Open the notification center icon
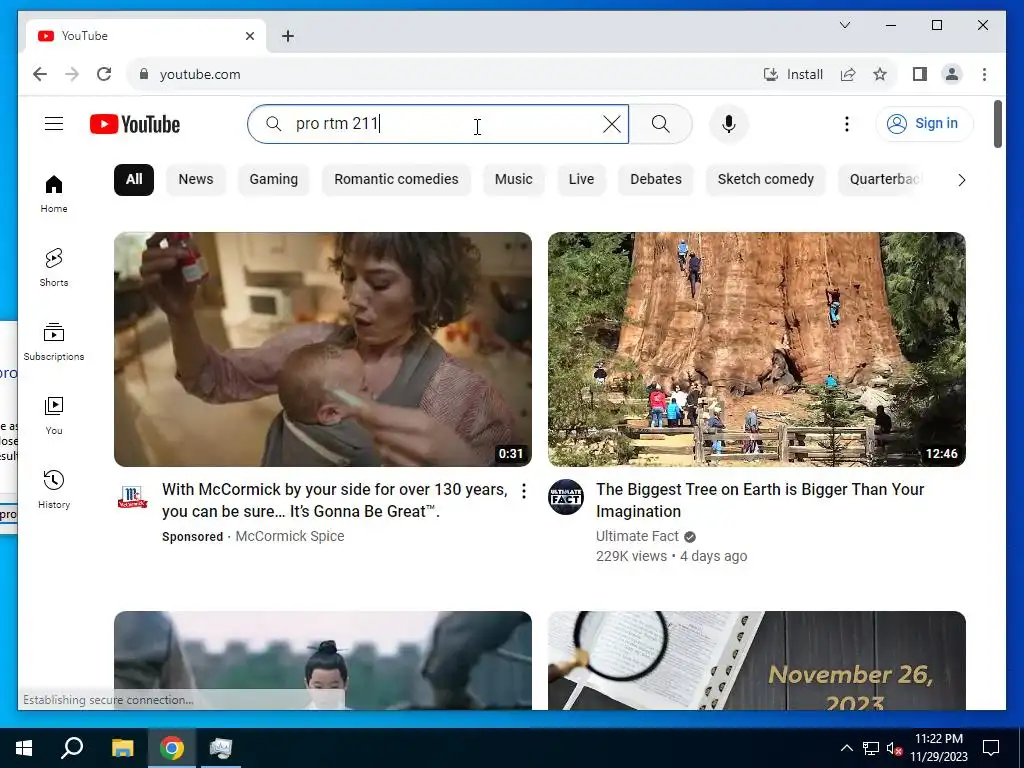This screenshot has height=768, width=1024. 991,748
